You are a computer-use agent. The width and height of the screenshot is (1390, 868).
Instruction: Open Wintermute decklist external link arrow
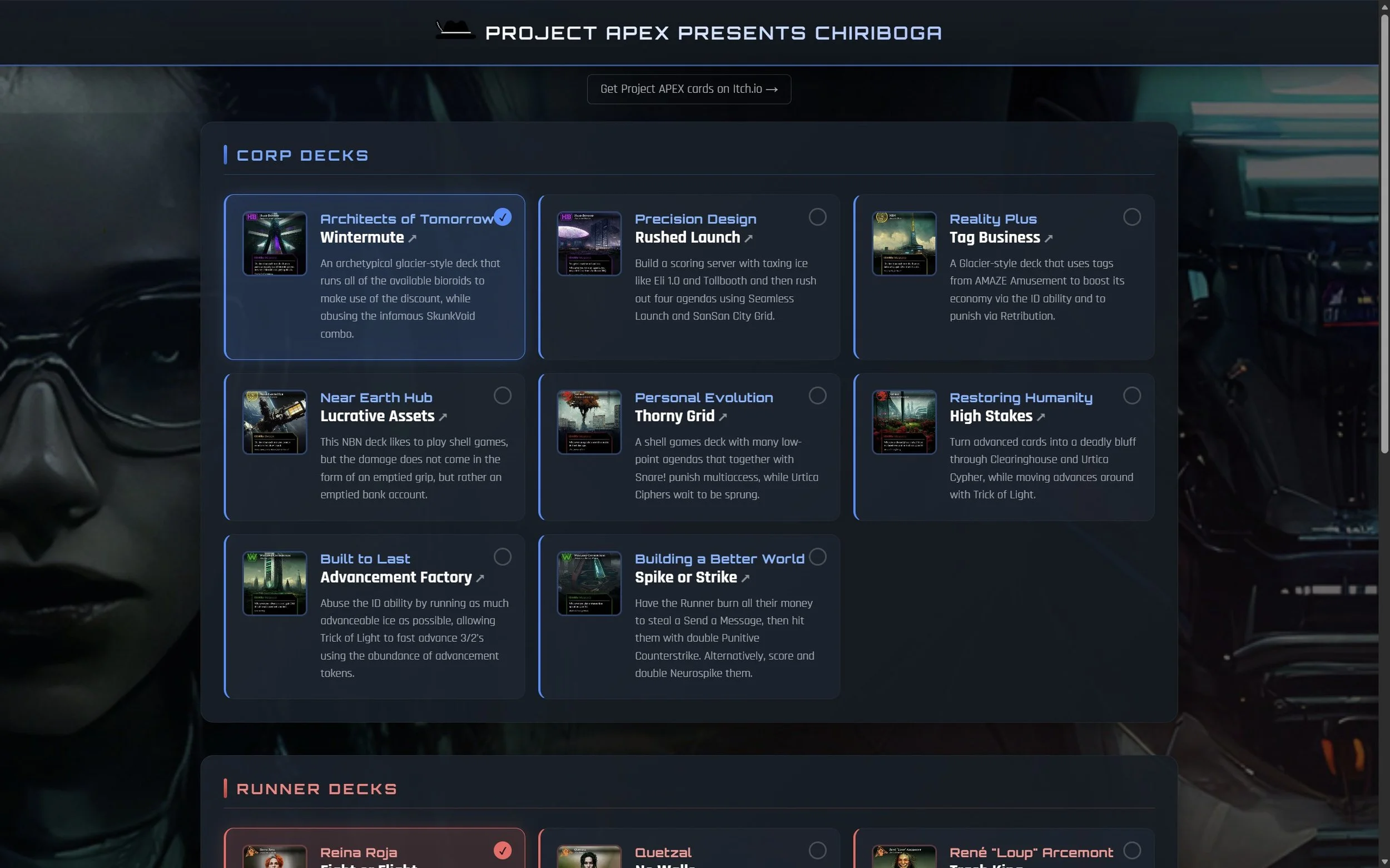click(413, 238)
